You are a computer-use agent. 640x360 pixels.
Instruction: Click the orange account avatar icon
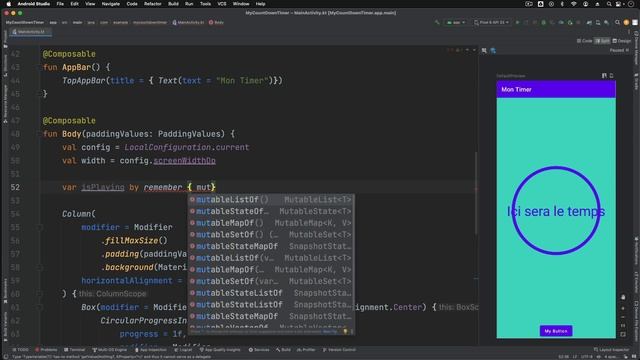[627, 22]
